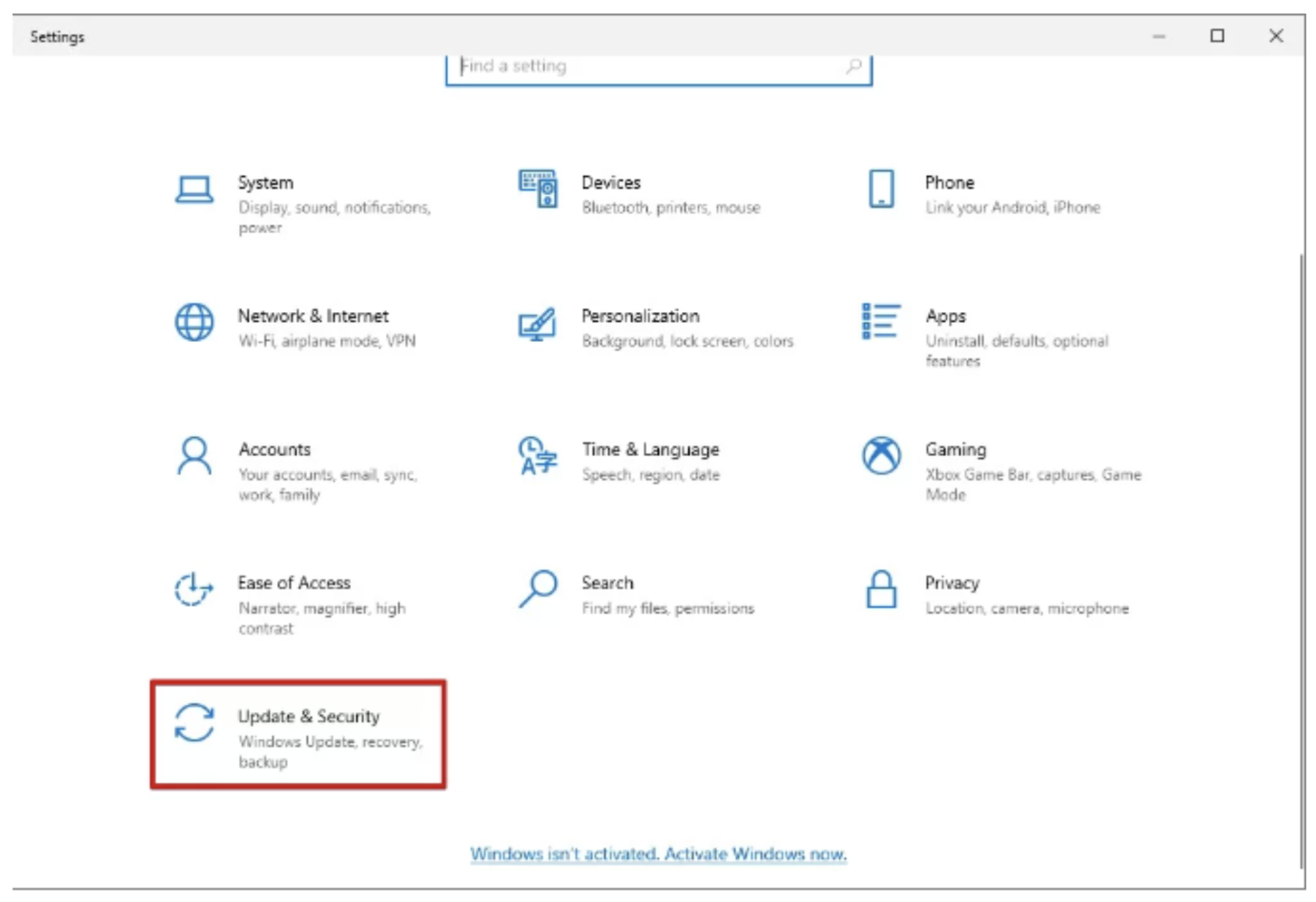Click 'Windows Update, recovery, backup' description
This screenshot has width=1316, height=902.
pyautogui.click(x=330, y=752)
